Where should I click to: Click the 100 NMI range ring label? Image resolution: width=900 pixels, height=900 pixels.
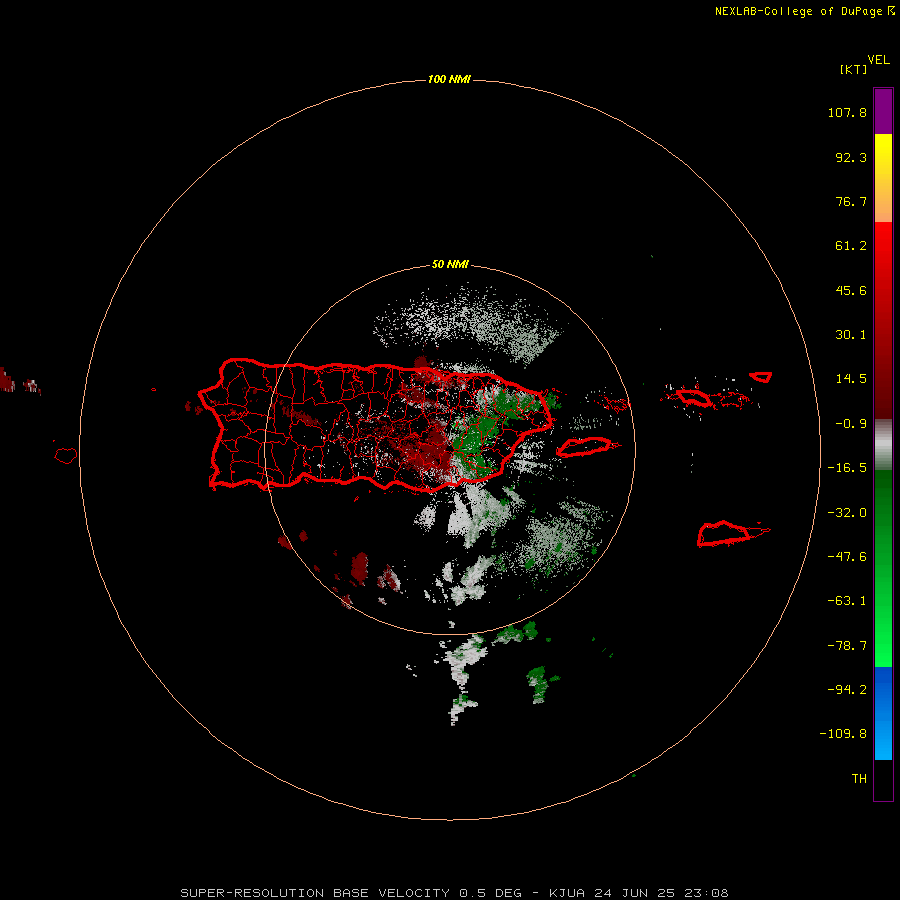coord(449,79)
